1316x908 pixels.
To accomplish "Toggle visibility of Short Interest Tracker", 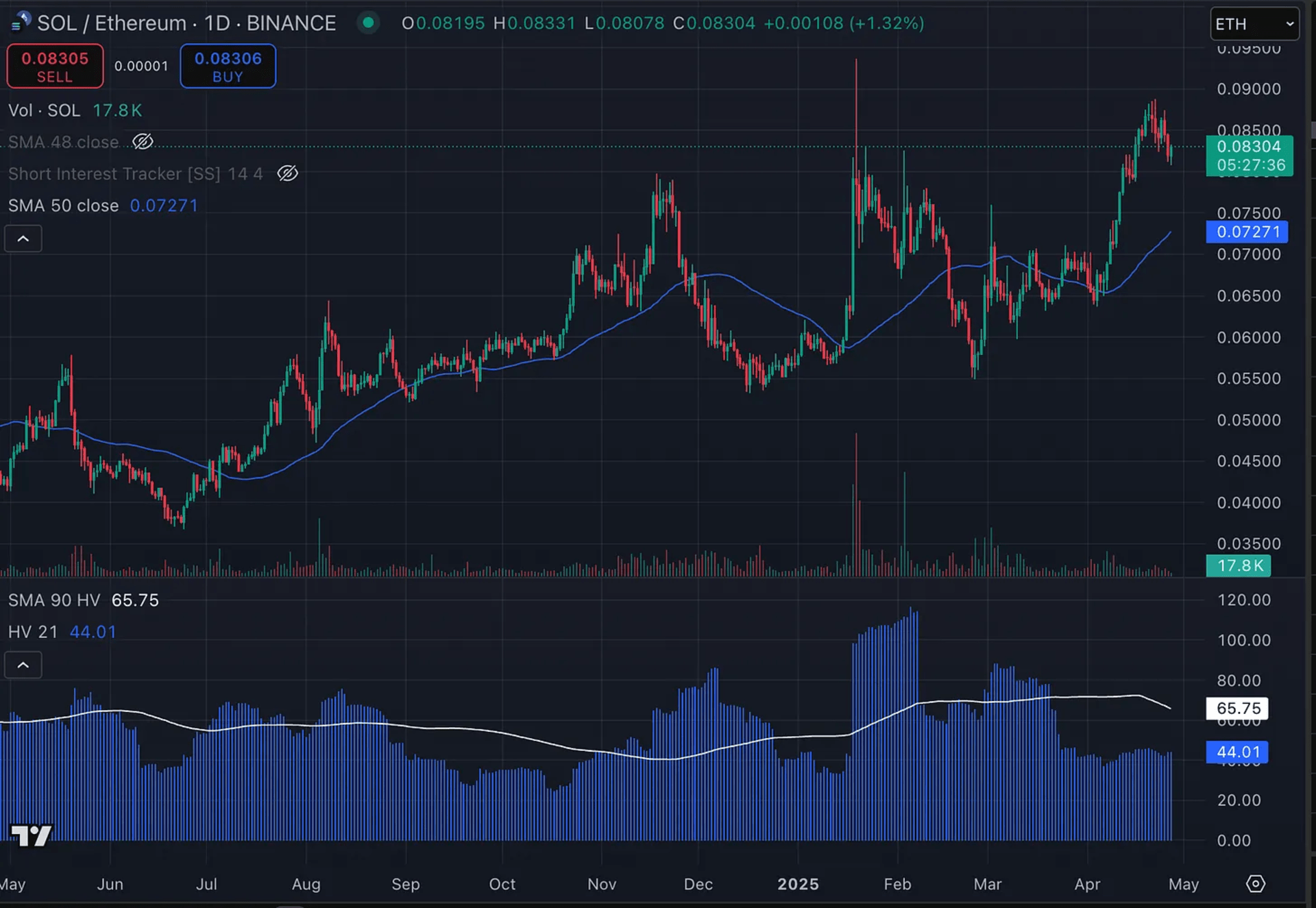I will click(x=287, y=173).
